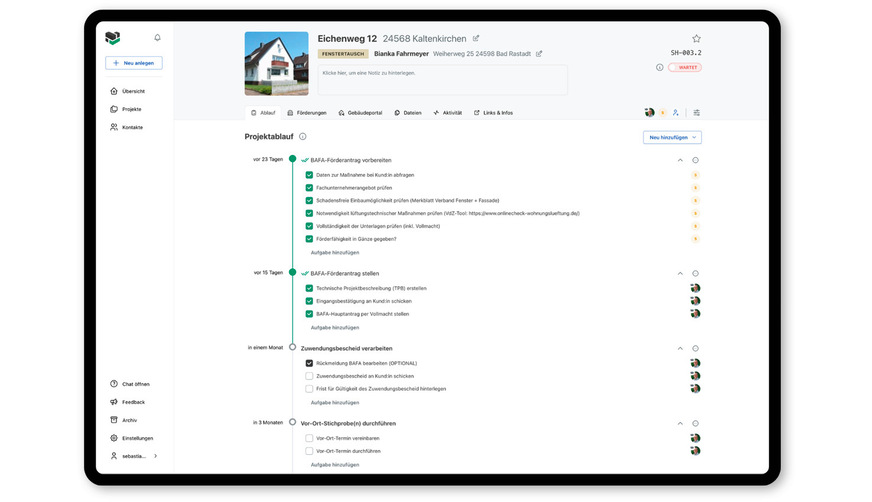The image size is (872, 502).
Task: Click Aufgabe hinzufügen under BAFA-Förderantrag vorbereiten
Action: click(335, 253)
